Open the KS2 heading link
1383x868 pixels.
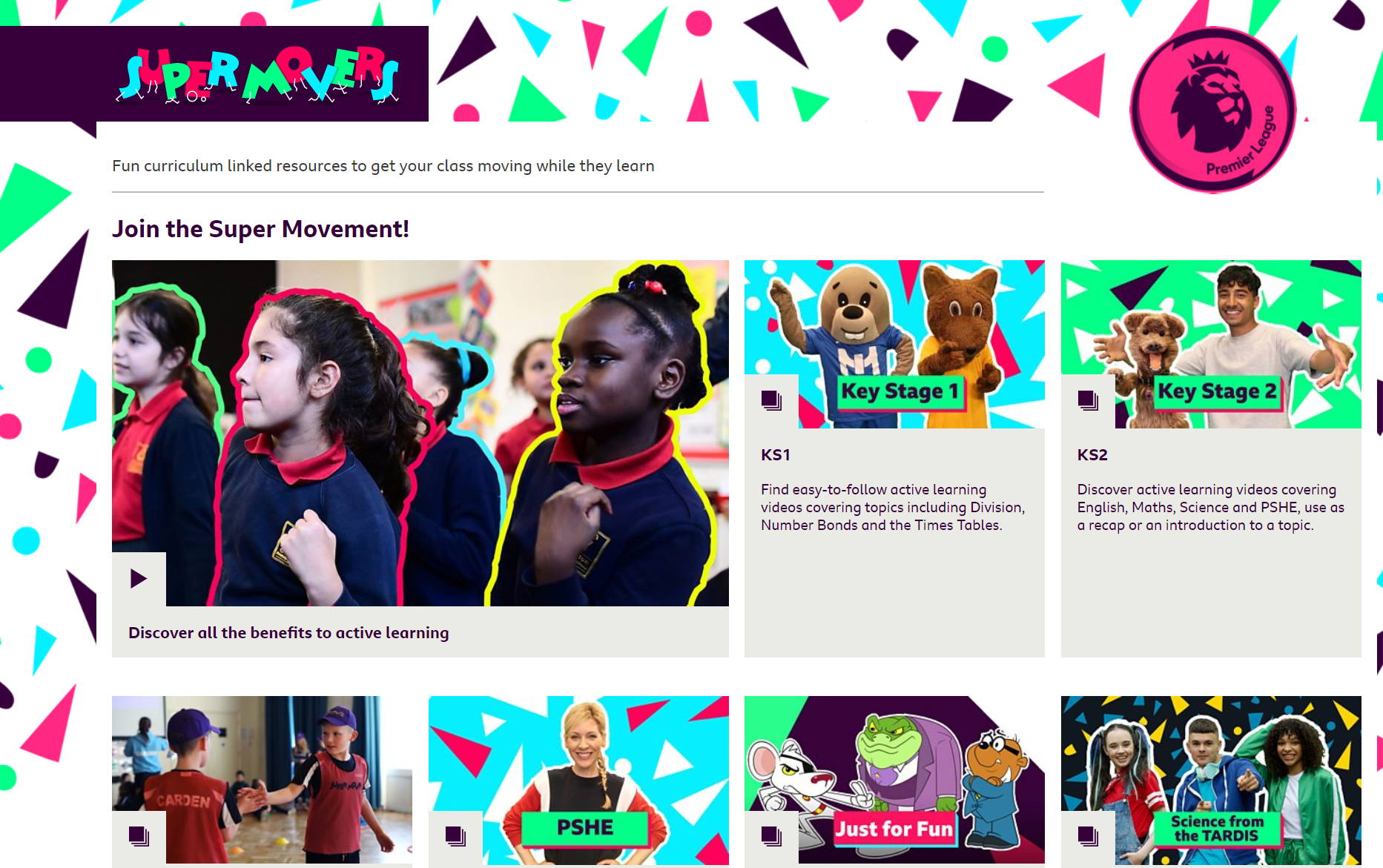(1092, 455)
